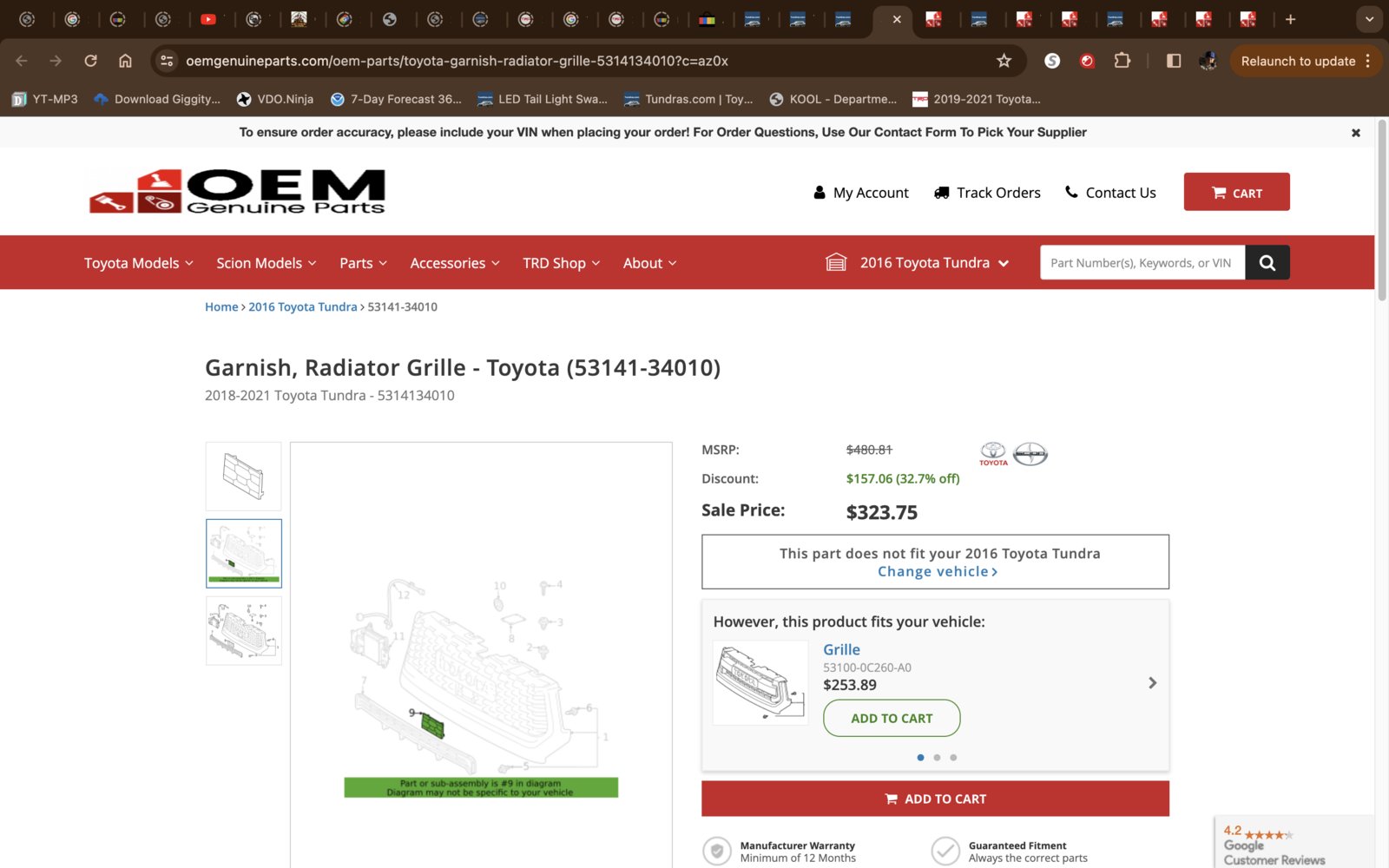Viewport: 1389px width, 868px height.
Task: Select the second carousel dot
Action: pos(937,758)
